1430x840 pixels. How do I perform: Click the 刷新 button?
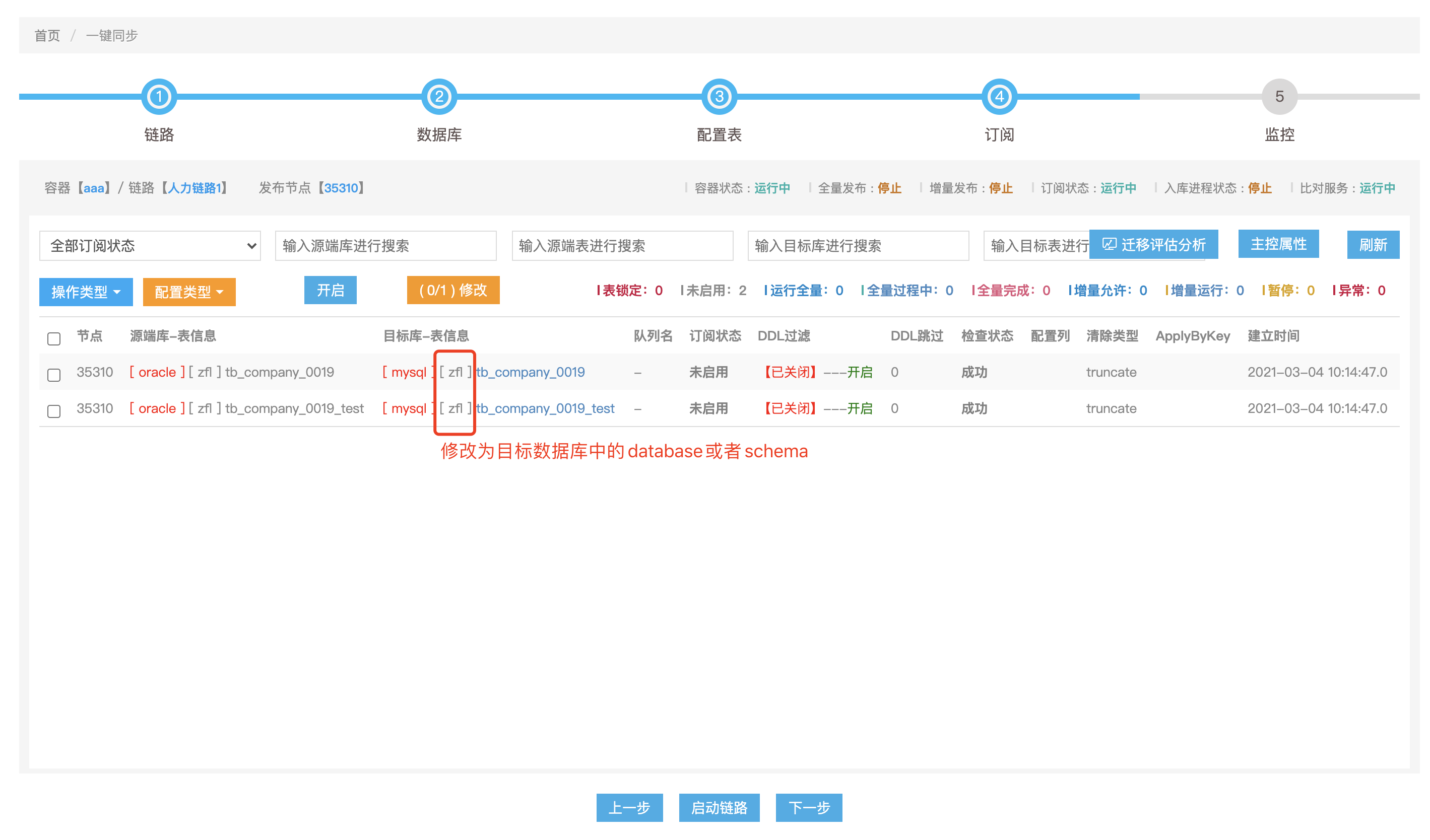(1373, 245)
